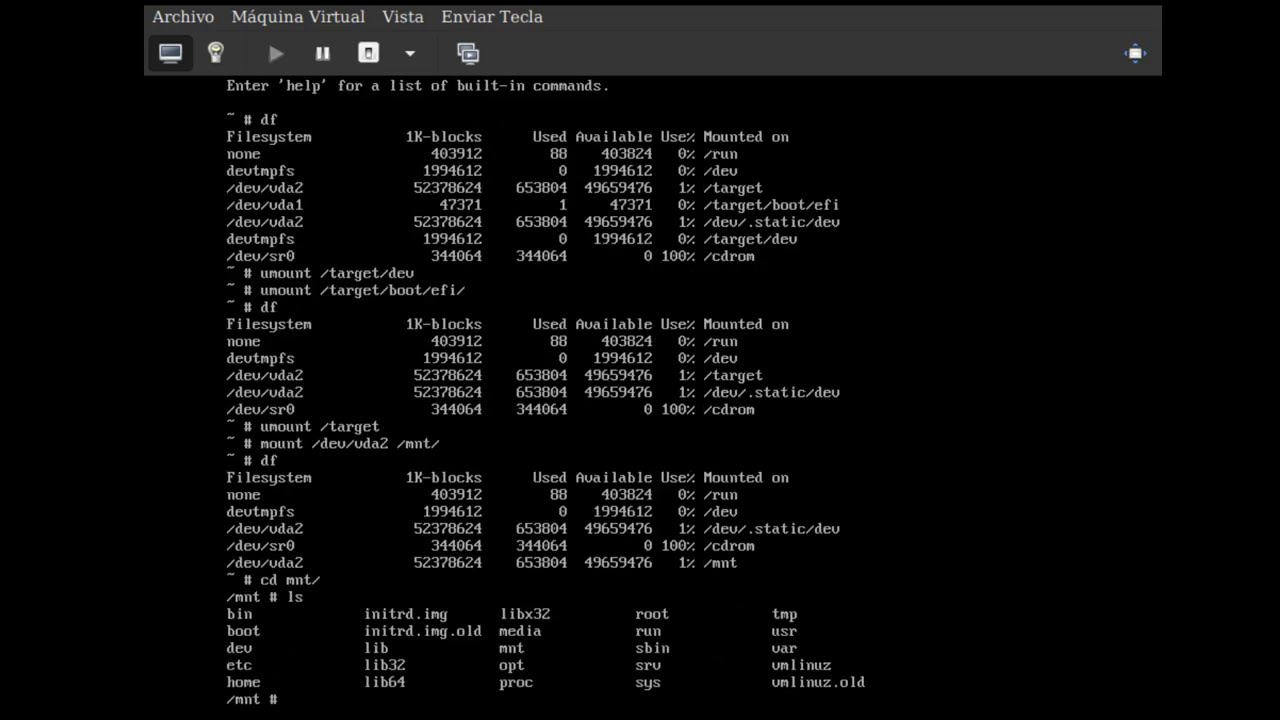Click "media" in the ls listing
This screenshot has height=720, width=1280.
520,631
